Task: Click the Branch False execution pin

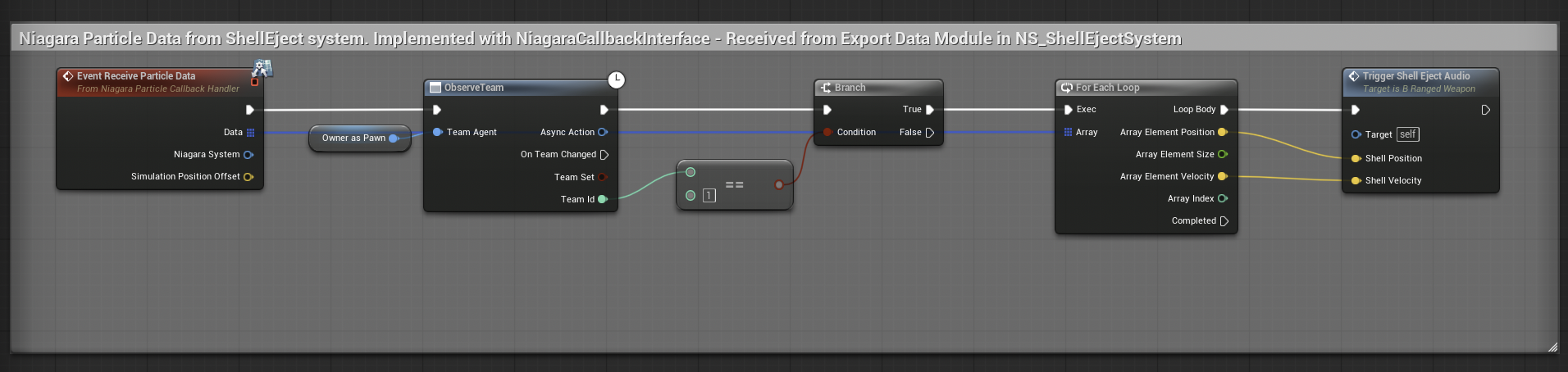Action: coord(929,132)
